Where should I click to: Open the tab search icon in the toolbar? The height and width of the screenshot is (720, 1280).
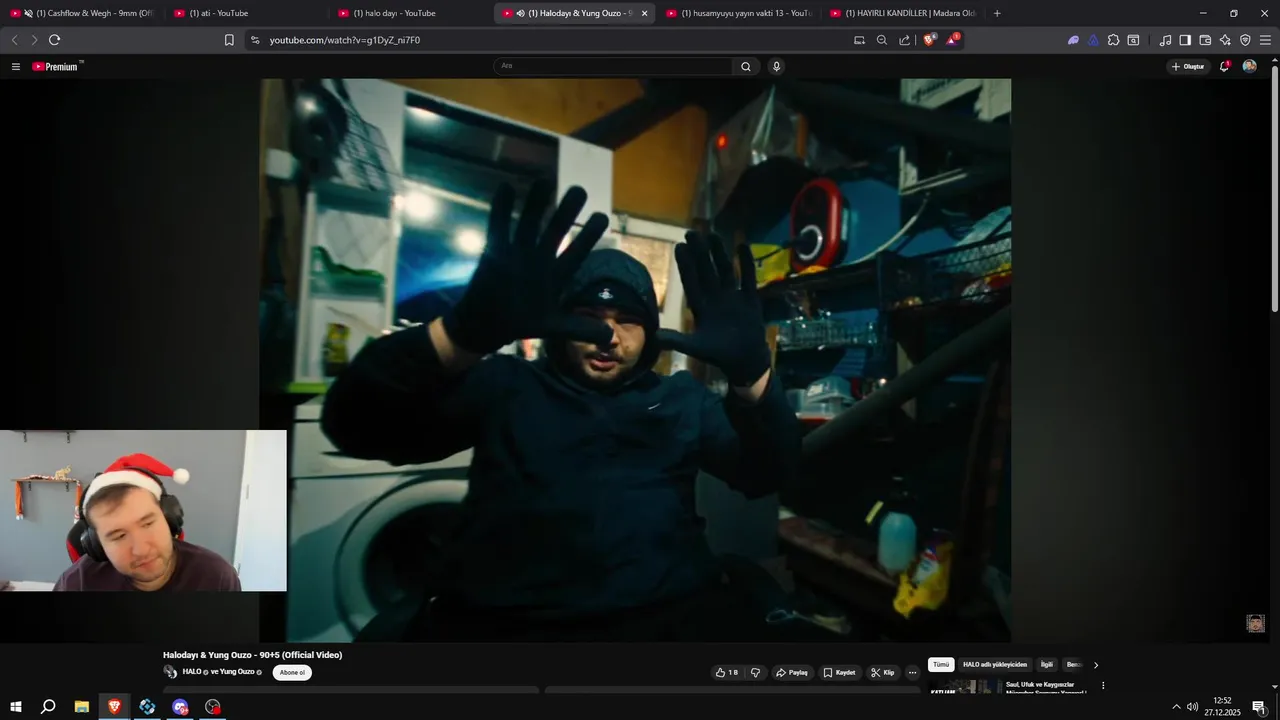point(1133,40)
